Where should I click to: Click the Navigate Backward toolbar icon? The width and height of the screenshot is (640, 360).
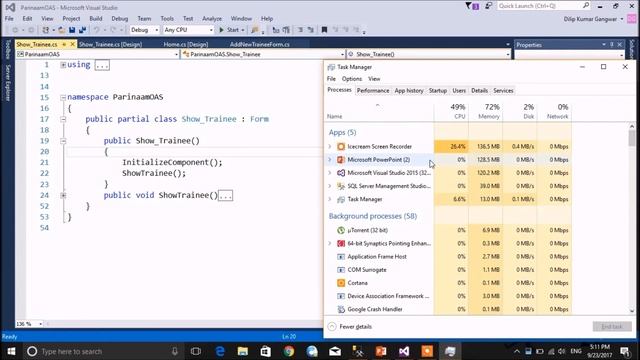click(x=15, y=30)
